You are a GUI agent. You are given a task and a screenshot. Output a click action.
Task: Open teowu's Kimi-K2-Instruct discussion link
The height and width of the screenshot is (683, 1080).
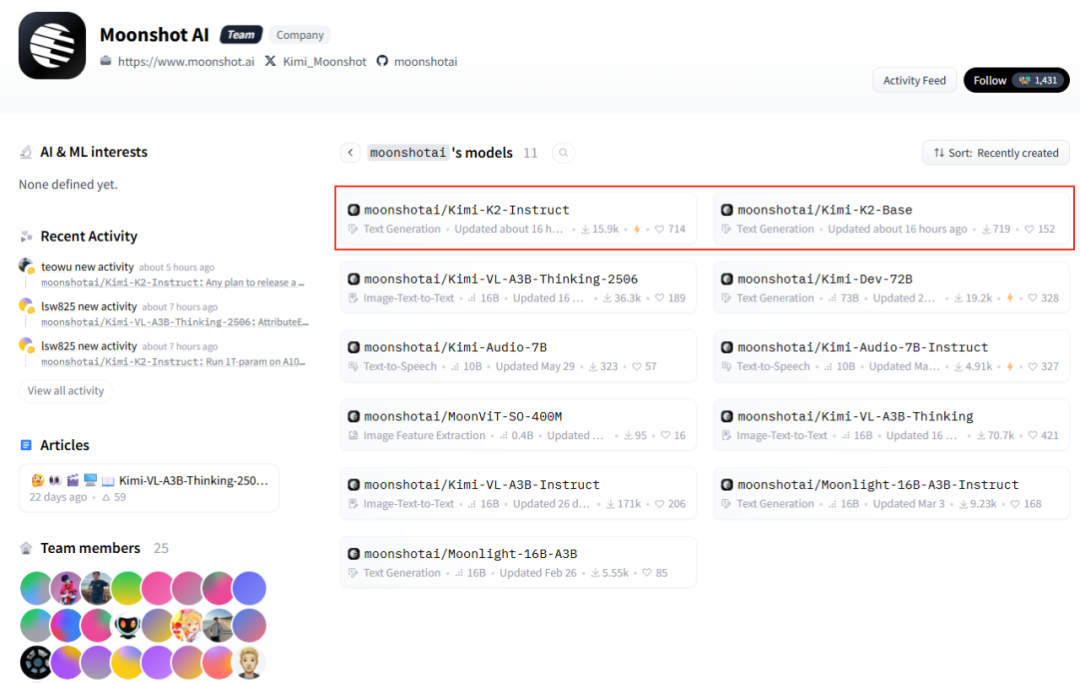[172, 282]
